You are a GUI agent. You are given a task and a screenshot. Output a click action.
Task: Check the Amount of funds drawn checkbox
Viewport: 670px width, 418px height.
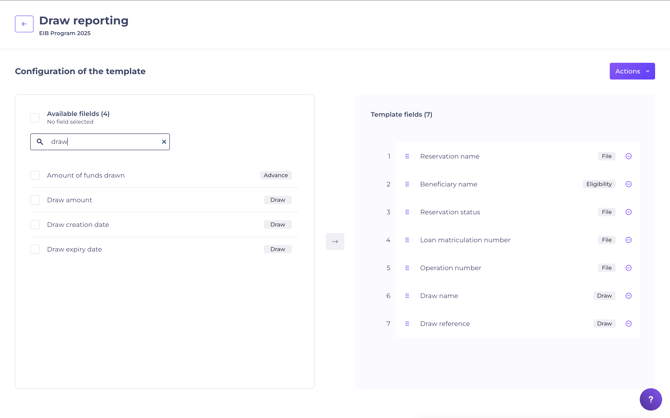pos(35,175)
